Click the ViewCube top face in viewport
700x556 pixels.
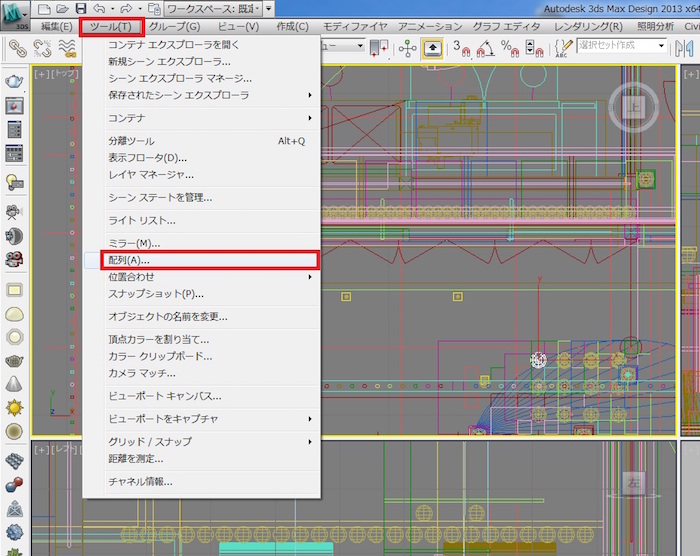pyautogui.click(x=632, y=105)
